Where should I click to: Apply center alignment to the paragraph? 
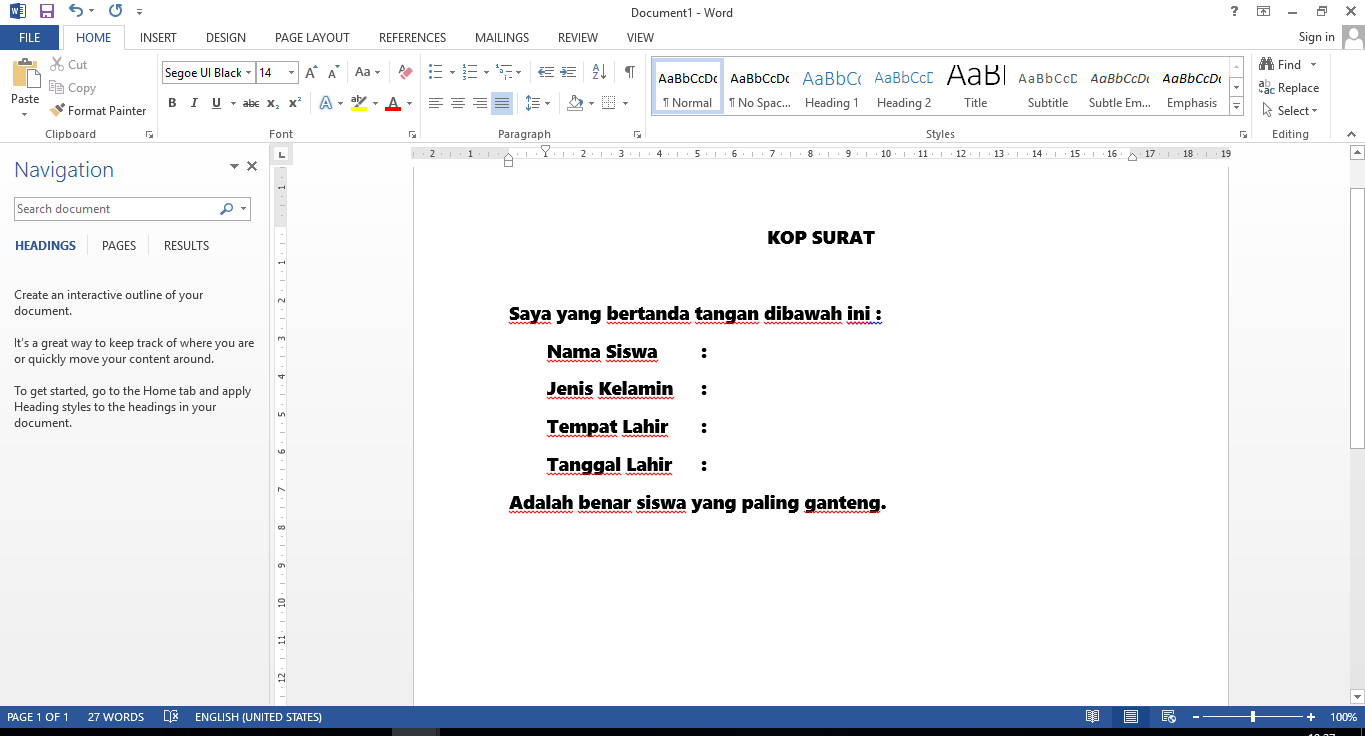457,102
